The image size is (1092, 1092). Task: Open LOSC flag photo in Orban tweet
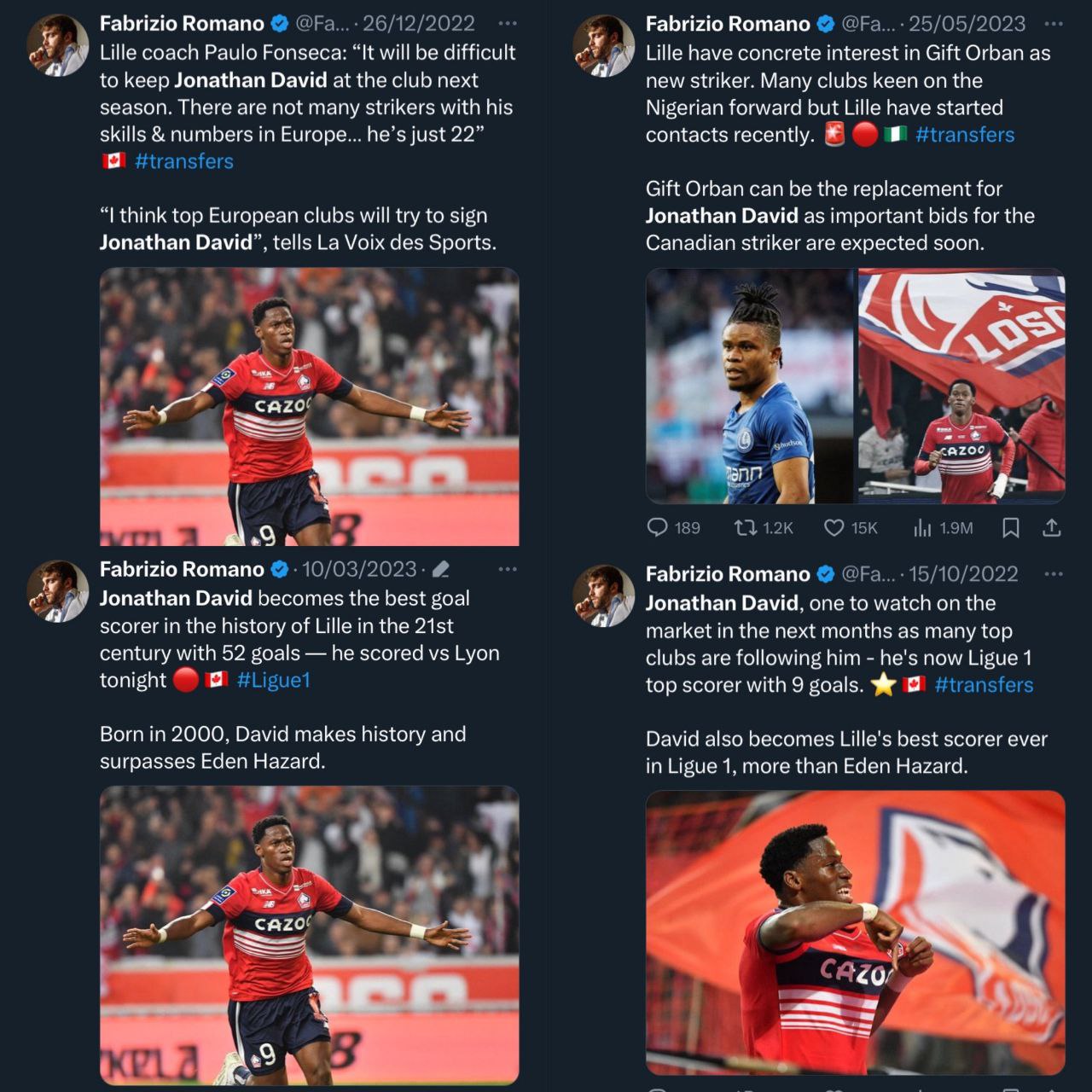click(x=961, y=386)
